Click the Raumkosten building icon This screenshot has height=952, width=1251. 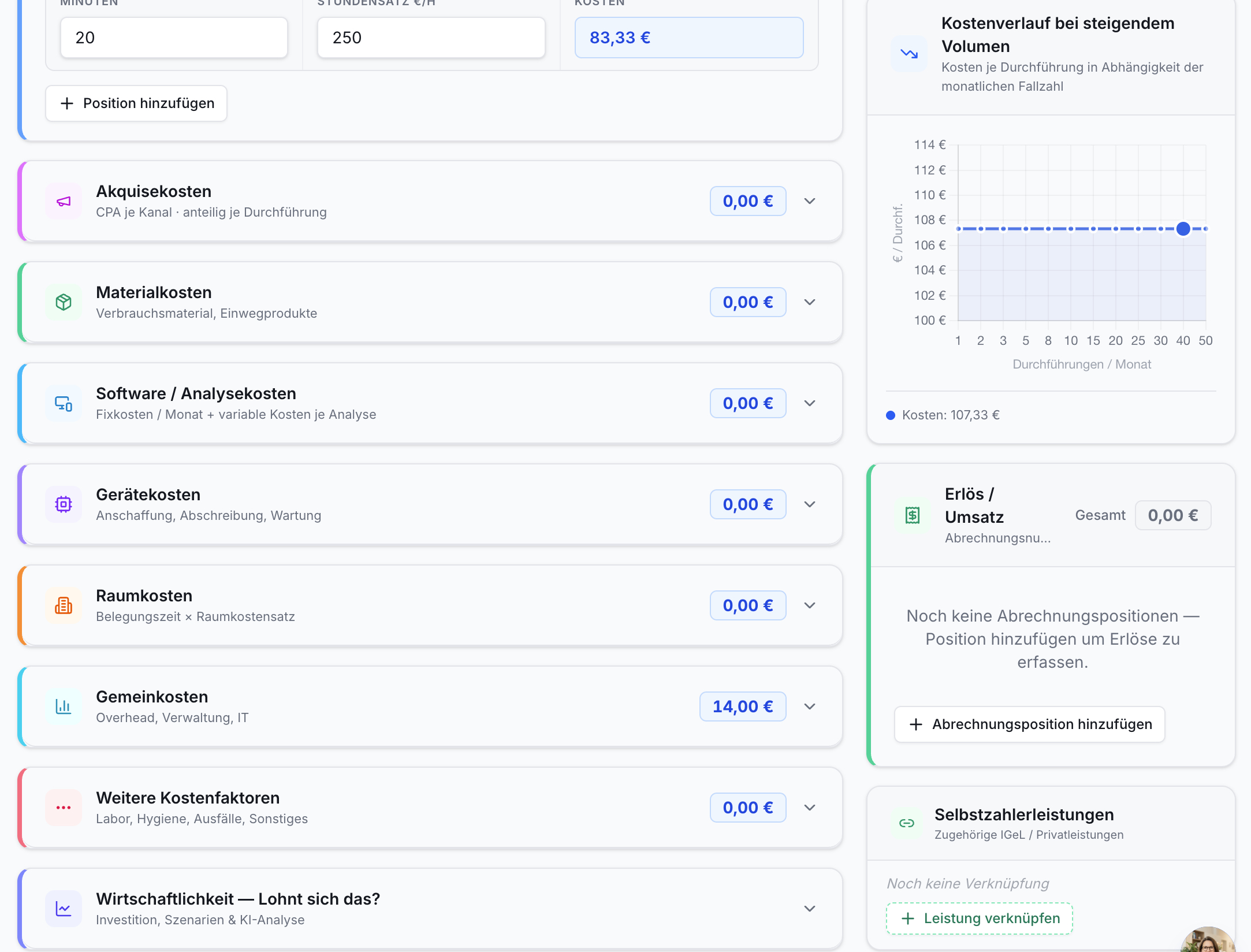pos(64,605)
